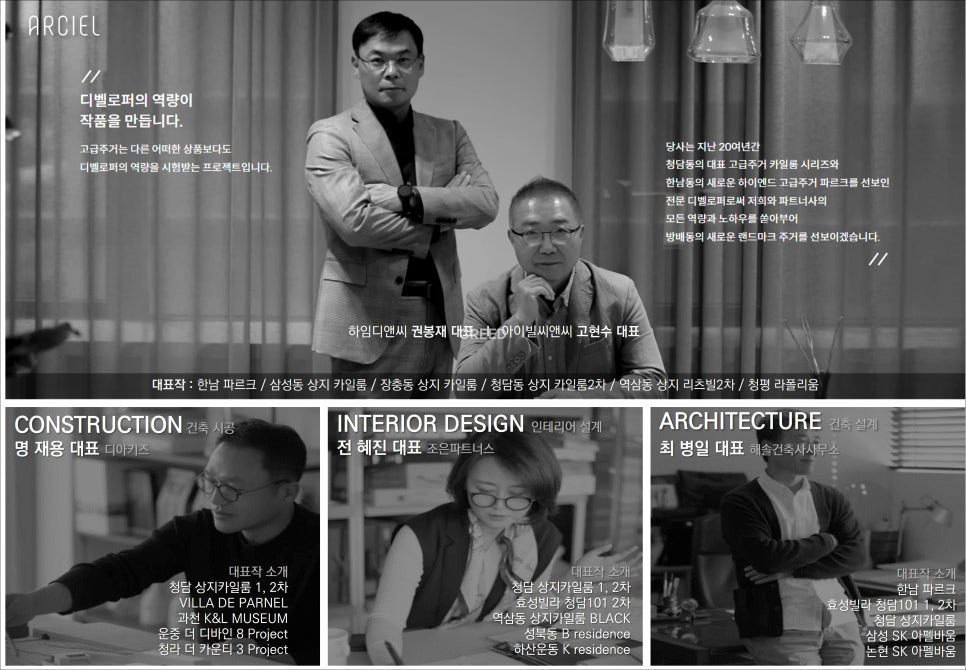Click the opening double-slash quote mark
Image resolution: width=966 pixels, height=670 pixels.
click(91, 77)
